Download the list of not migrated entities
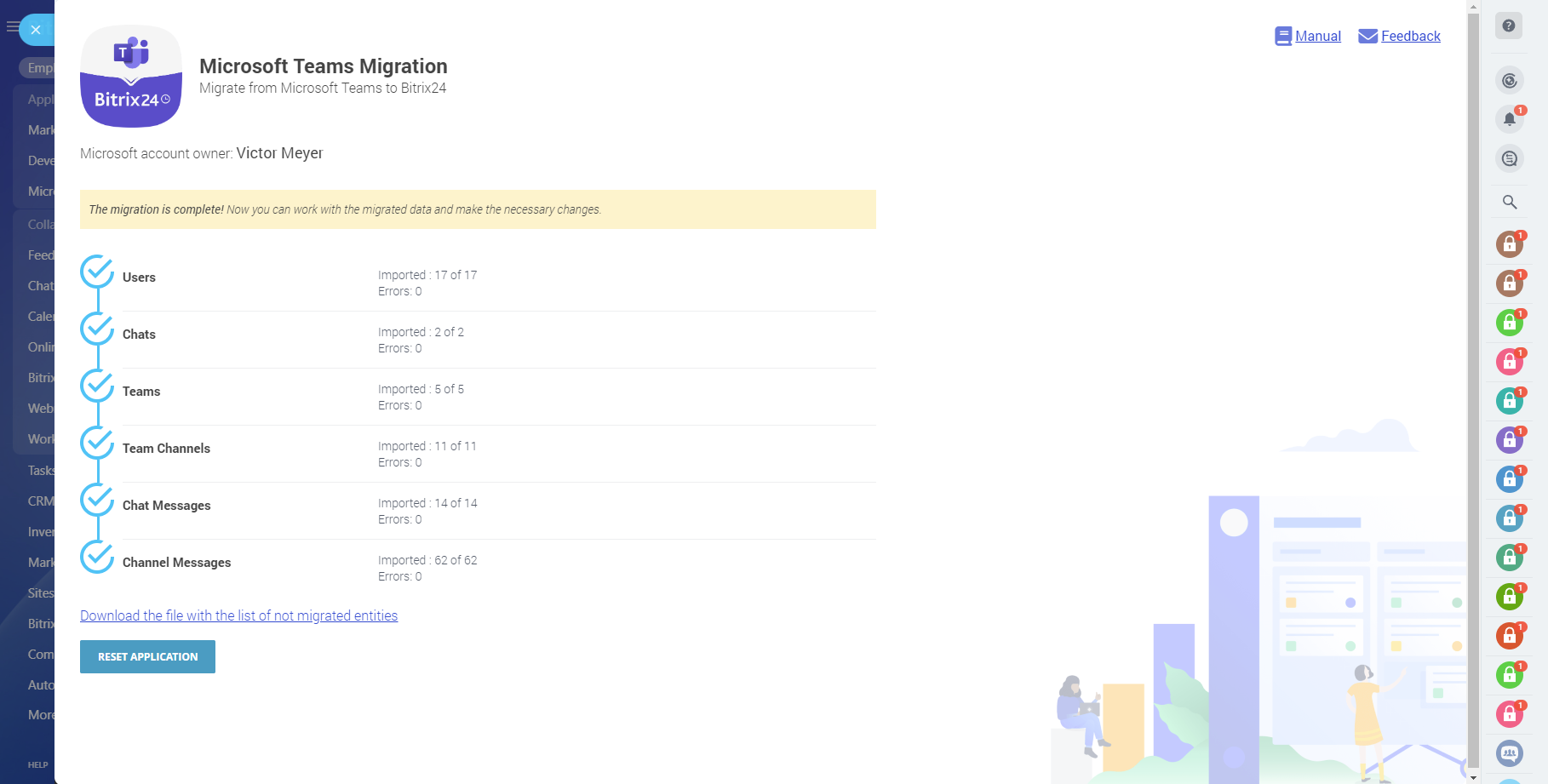This screenshot has width=1548, height=784. 238,615
